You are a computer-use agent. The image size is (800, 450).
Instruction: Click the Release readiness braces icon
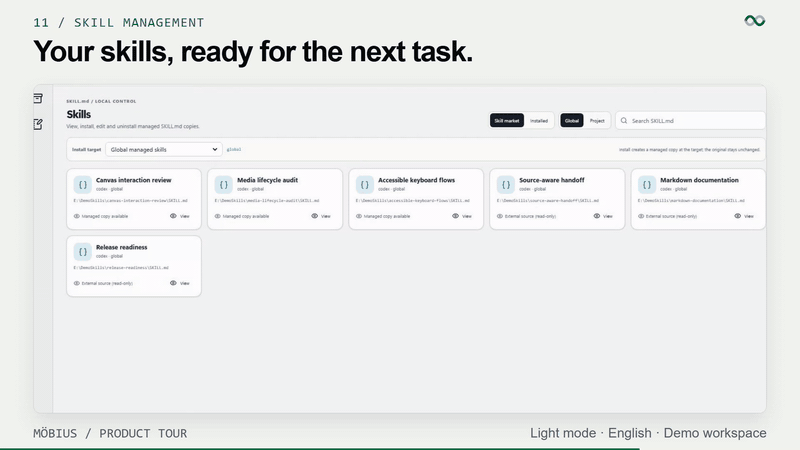tap(83, 252)
